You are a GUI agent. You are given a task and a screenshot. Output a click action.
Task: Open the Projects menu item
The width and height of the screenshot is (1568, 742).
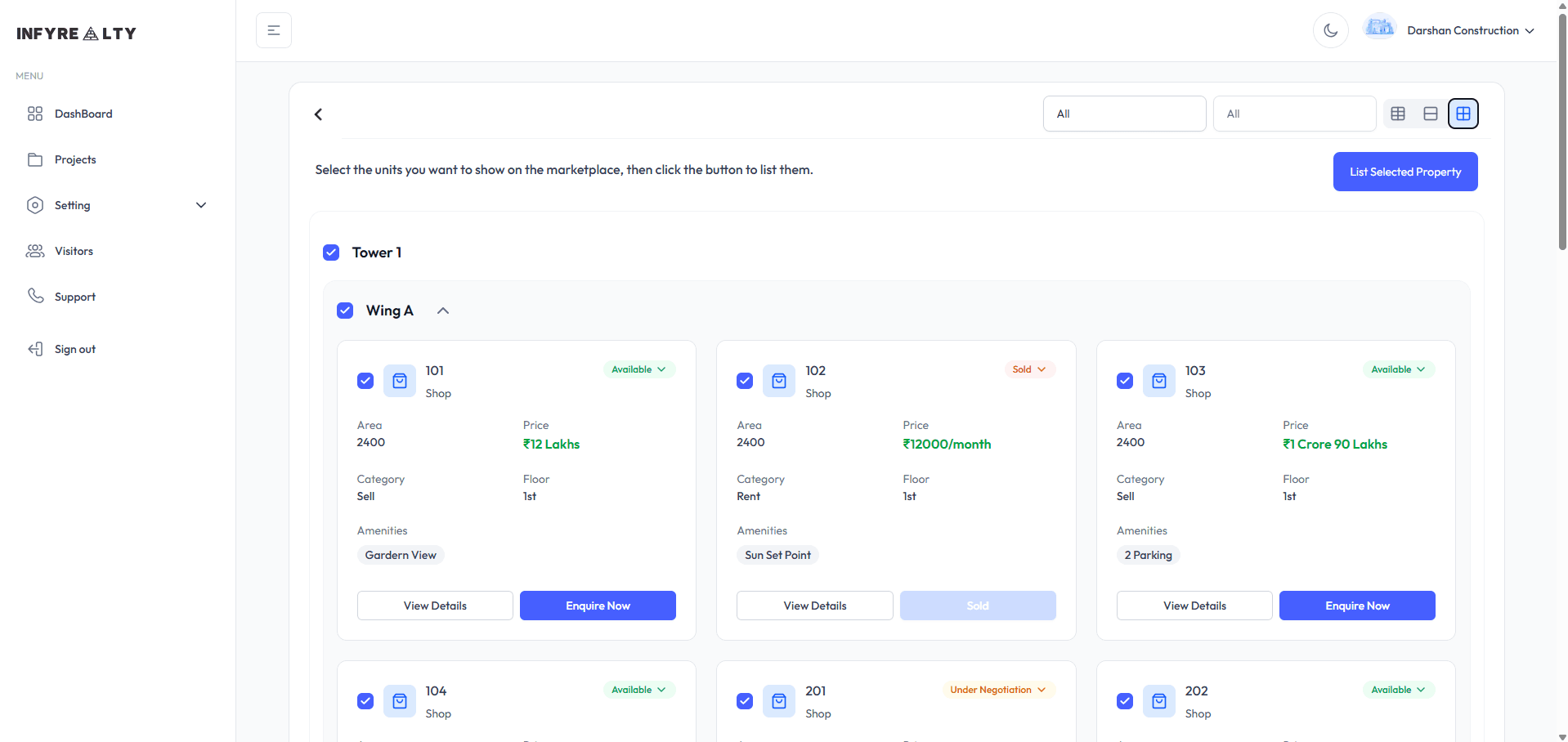pos(118,159)
